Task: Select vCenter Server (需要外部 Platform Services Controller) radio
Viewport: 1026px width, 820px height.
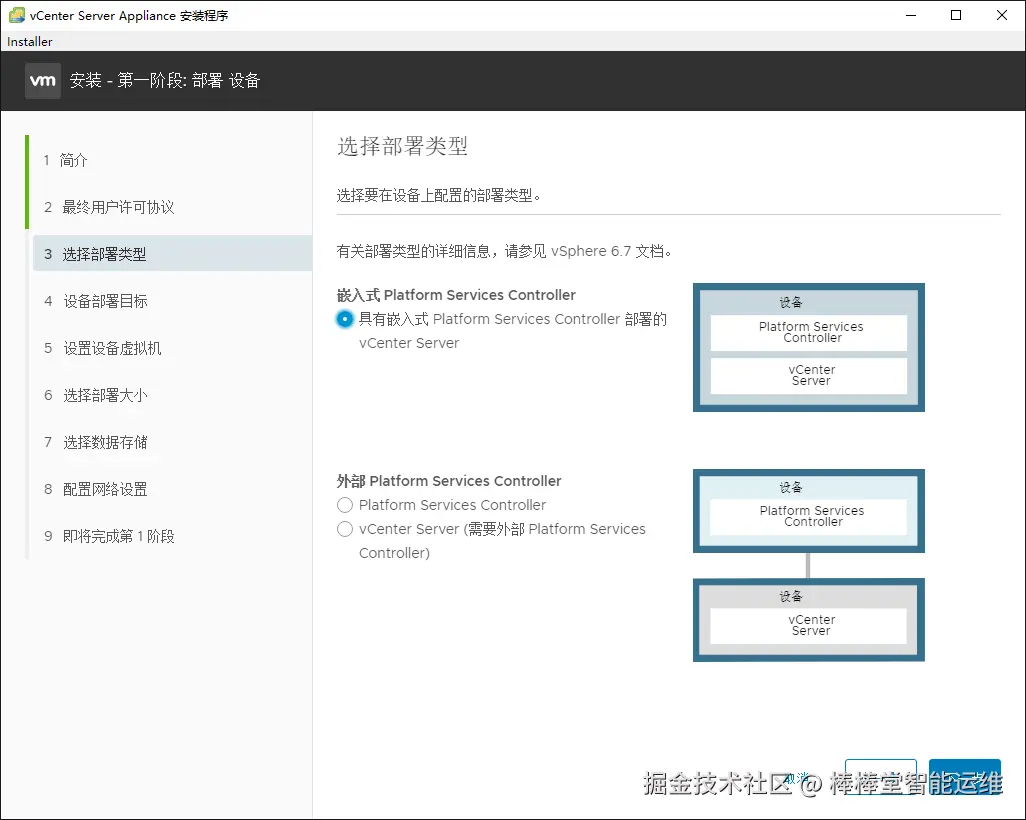Action: click(345, 529)
